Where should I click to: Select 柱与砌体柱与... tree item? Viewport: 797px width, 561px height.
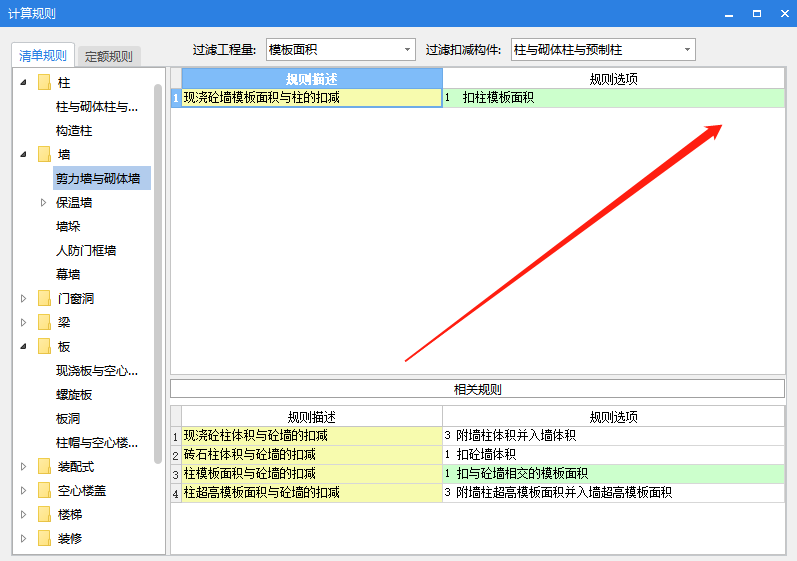97,107
